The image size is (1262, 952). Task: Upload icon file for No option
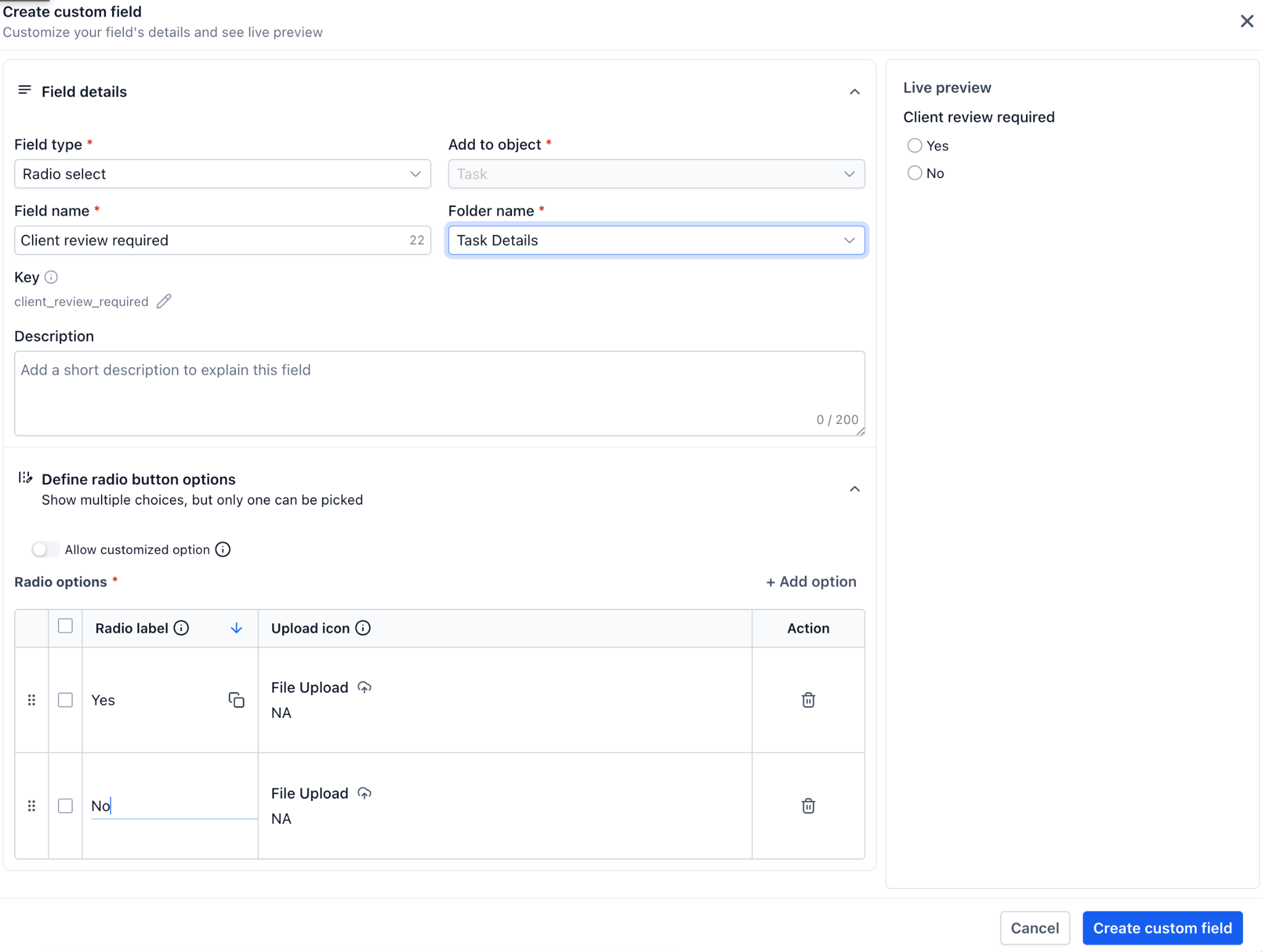[365, 794]
